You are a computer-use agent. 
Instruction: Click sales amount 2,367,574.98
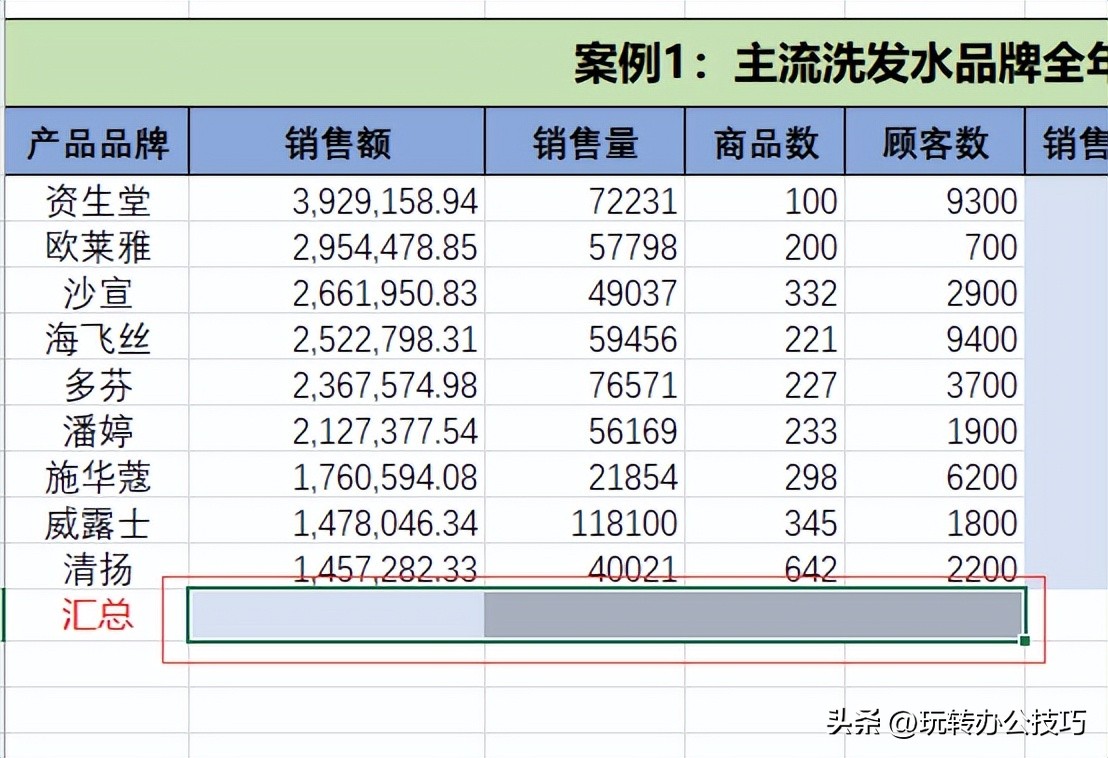click(337, 383)
